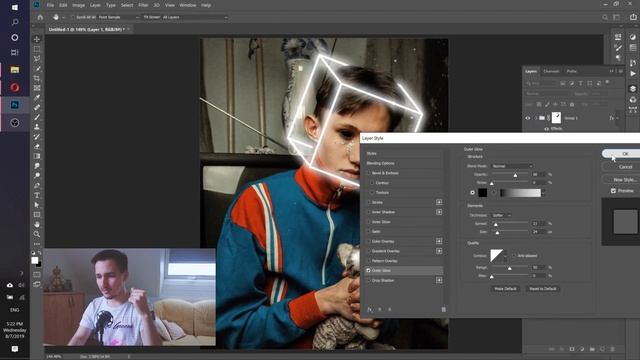The image size is (640, 360).
Task: Add another Drop Shadow with plus icon
Action: click(439, 280)
